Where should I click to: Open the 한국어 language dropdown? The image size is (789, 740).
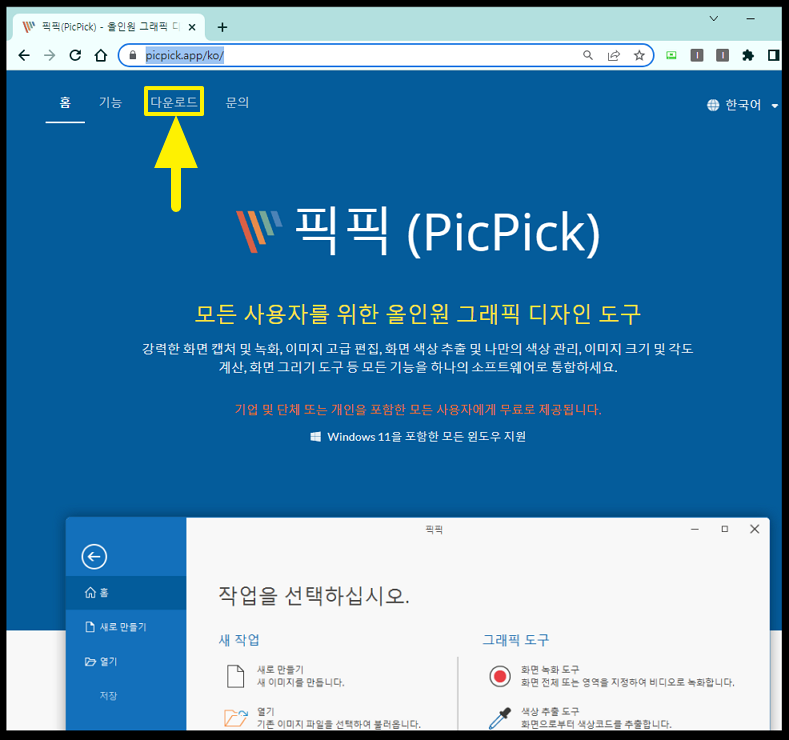point(743,105)
